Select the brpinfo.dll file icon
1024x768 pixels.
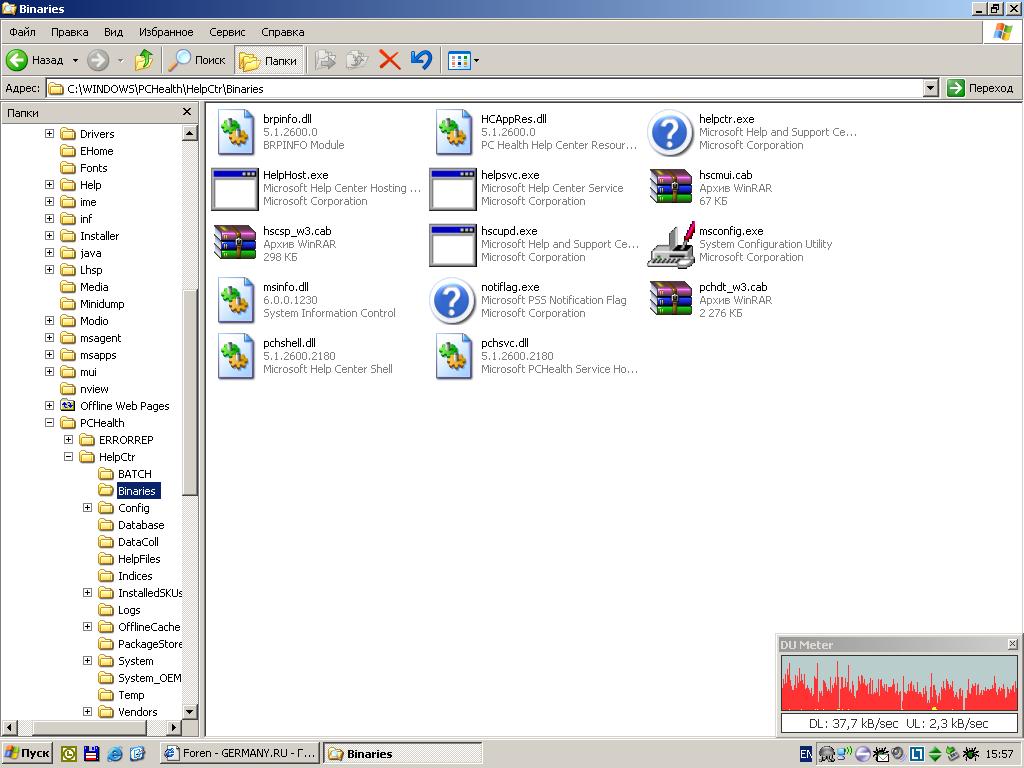[x=235, y=132]
